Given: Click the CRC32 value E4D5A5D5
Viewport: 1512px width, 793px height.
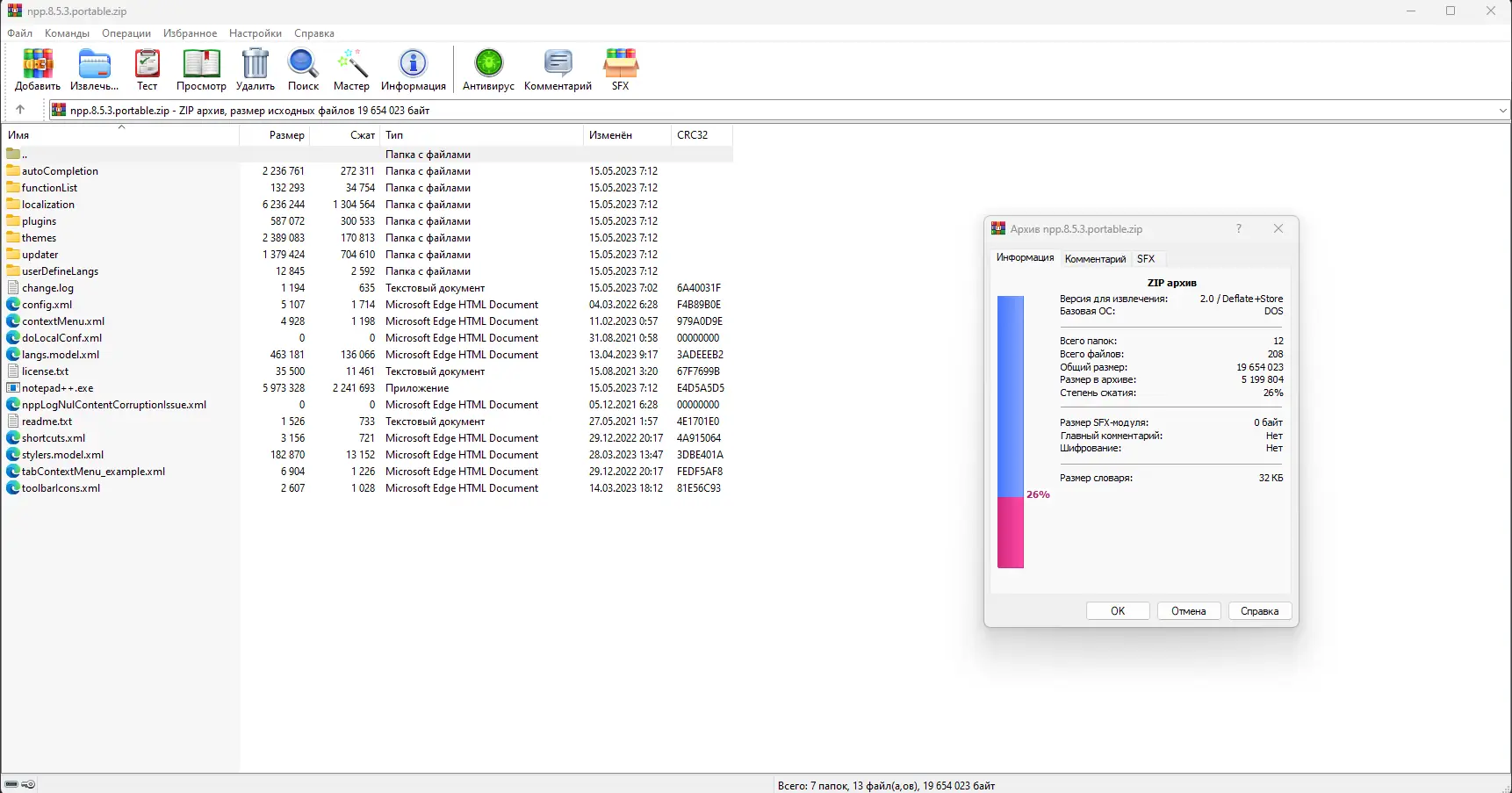Looking at the screenshot, I should point(701,388).
